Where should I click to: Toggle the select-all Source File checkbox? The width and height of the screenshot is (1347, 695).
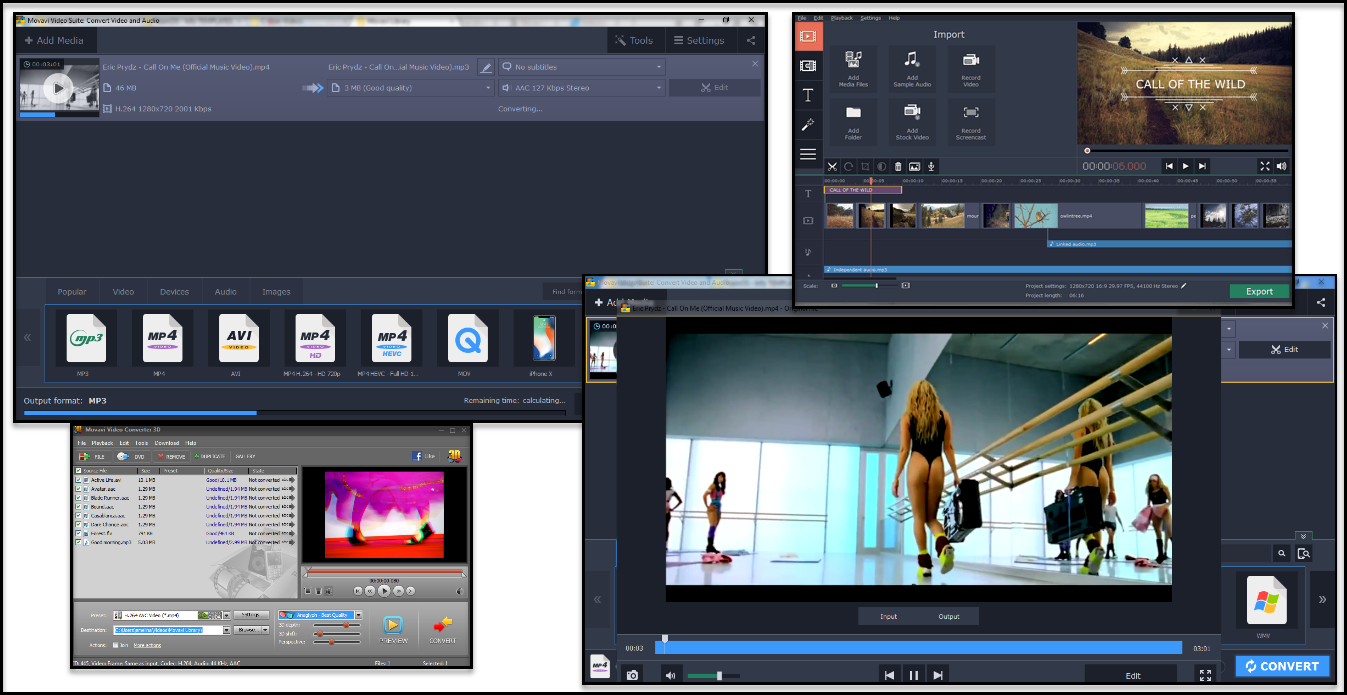pos(78,471)
